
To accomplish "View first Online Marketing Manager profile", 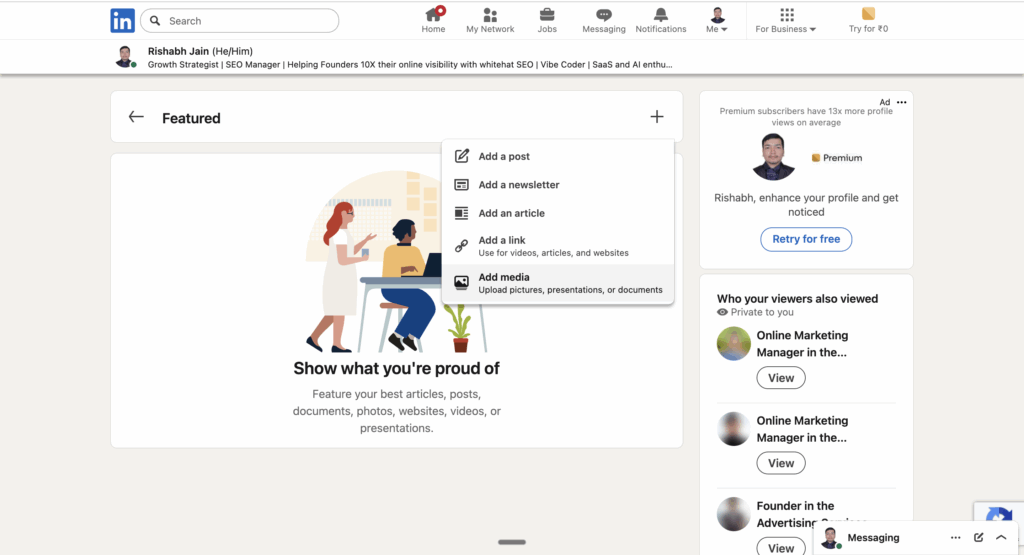I will (781, 378).
